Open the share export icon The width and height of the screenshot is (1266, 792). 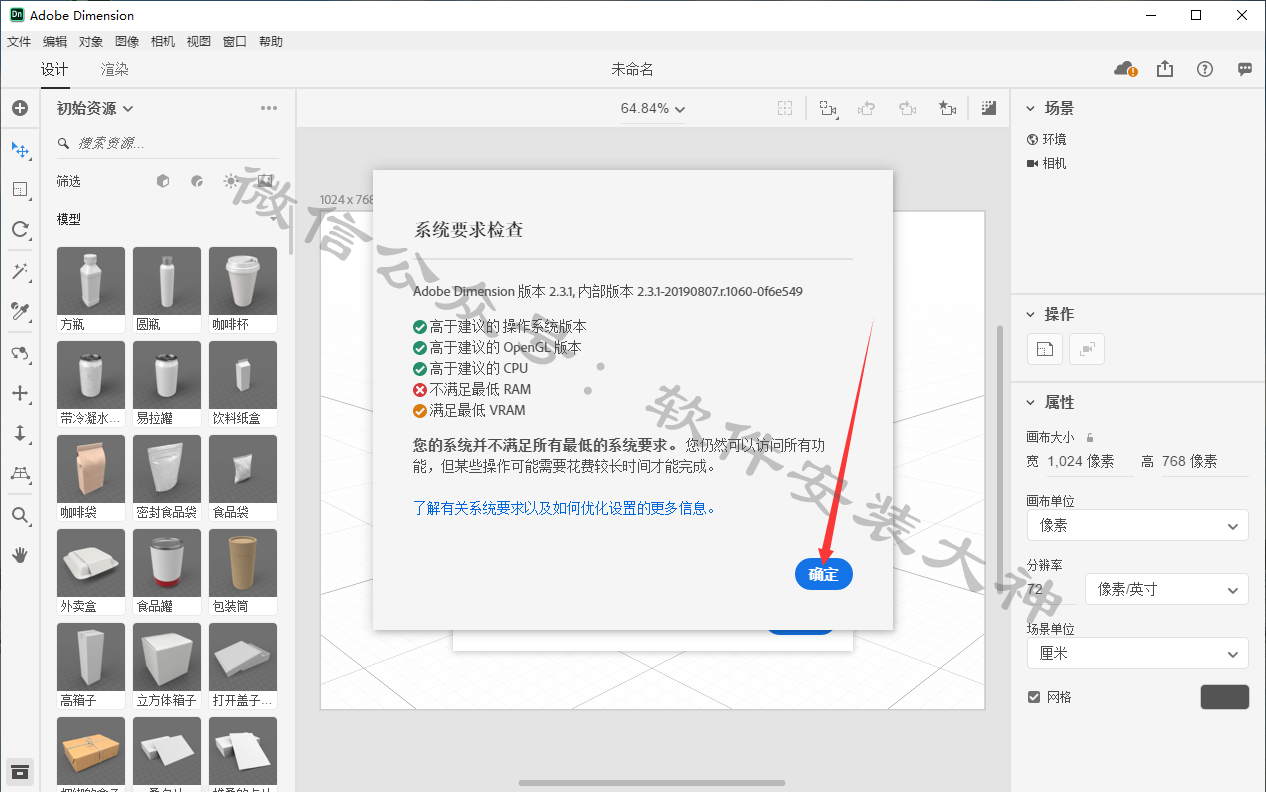[x=1165, y=69]
